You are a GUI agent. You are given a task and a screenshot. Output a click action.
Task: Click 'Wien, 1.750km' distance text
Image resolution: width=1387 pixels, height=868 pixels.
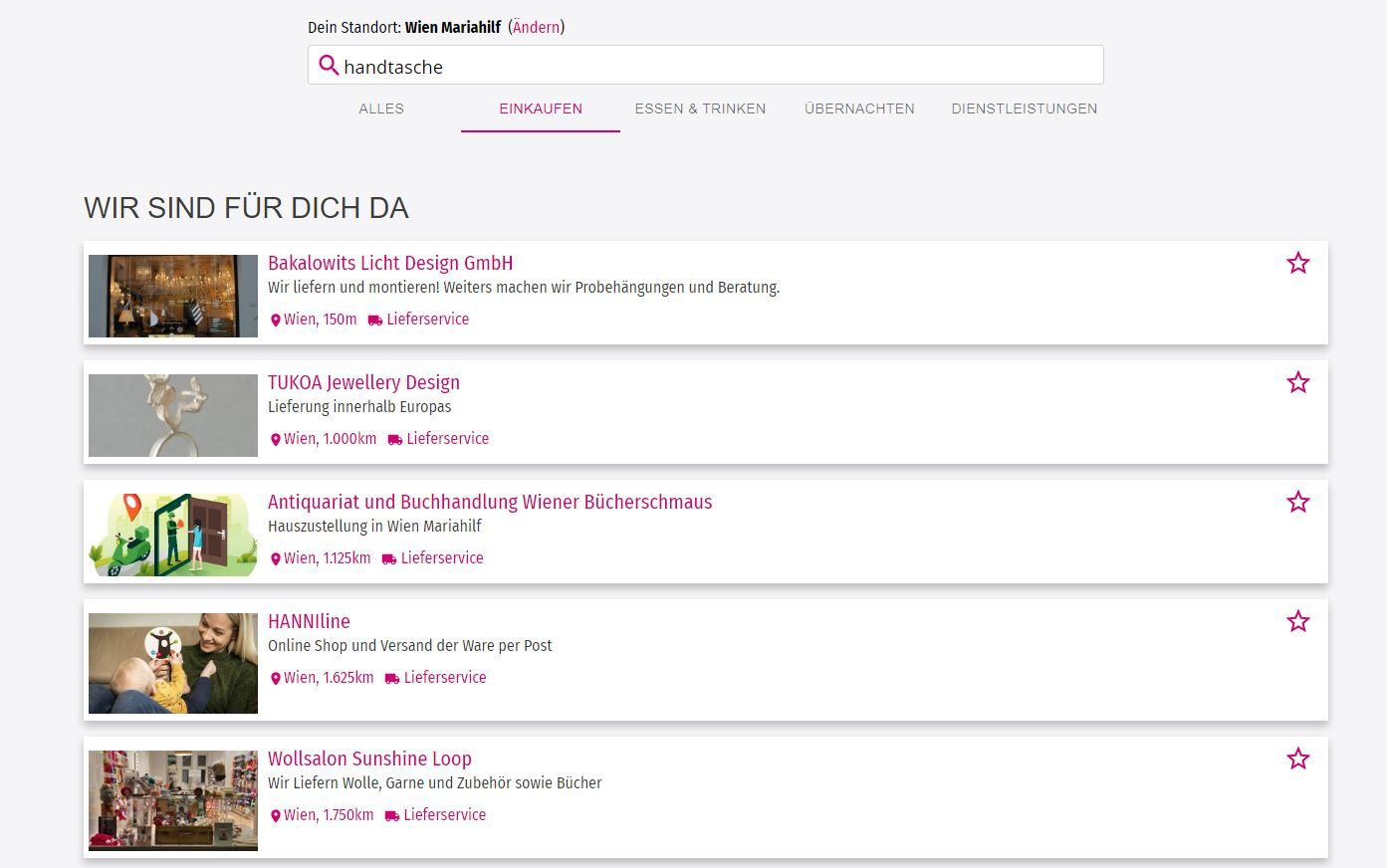click(329, 815)
